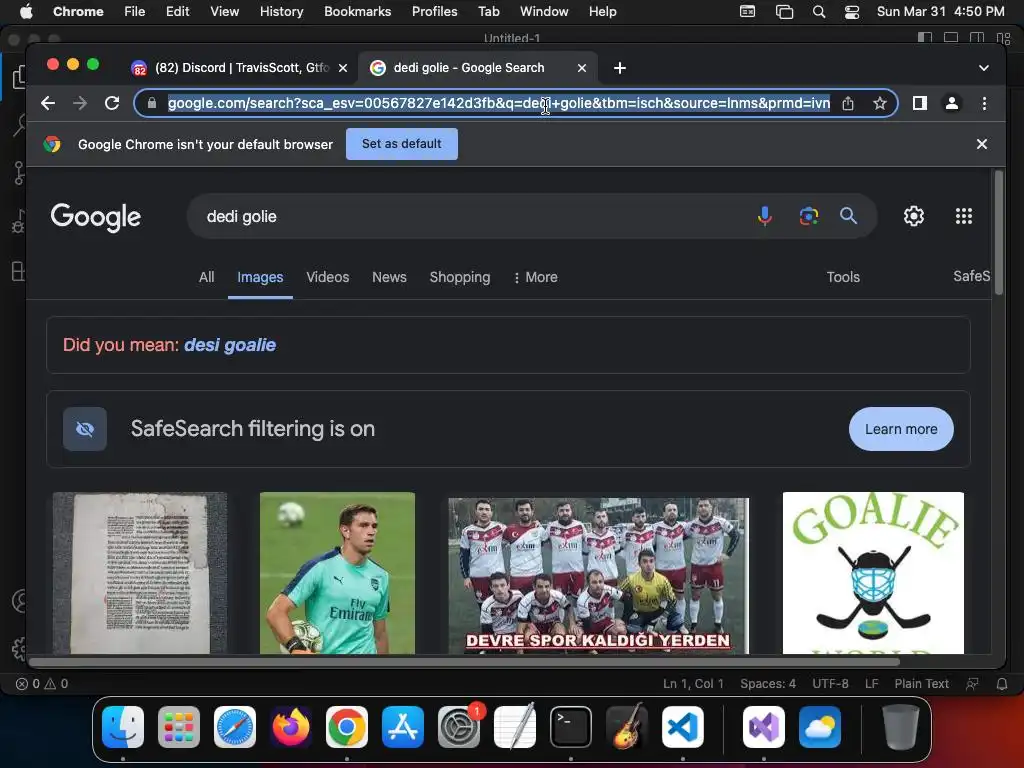Open the History menu
The height and width of the screenshot is (768, 1024).
tap(281, 12)
